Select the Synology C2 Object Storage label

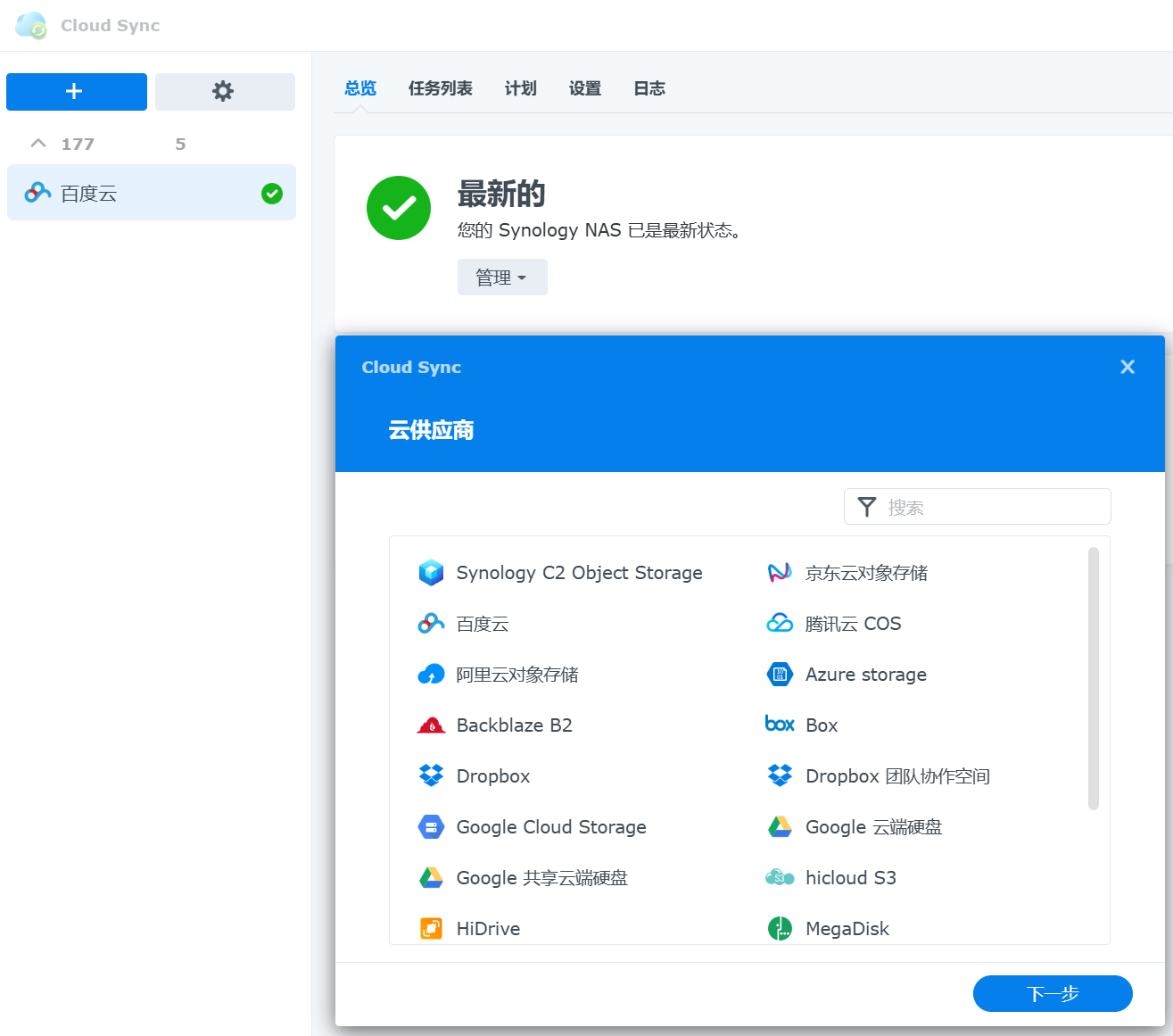click(580, 573)
